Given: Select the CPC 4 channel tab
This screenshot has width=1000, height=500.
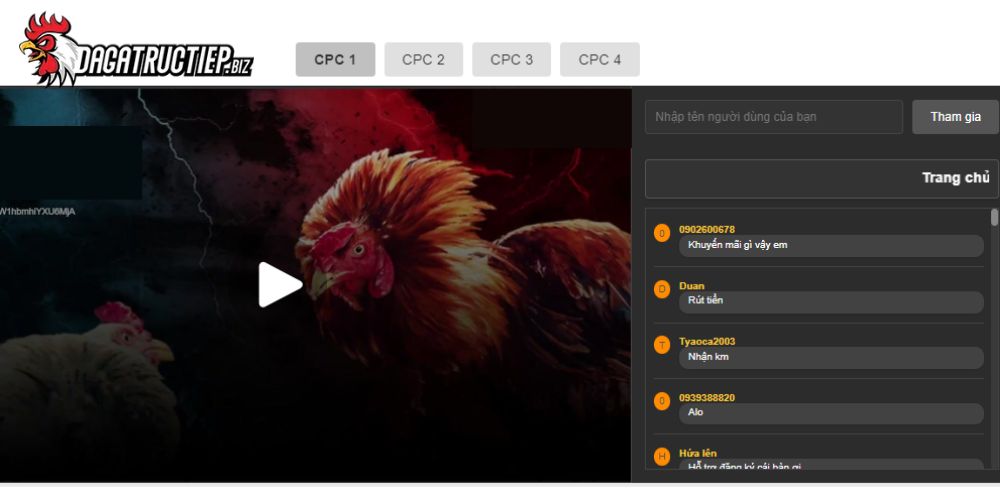Looking at the screenshot, I should tap(599, 59).
